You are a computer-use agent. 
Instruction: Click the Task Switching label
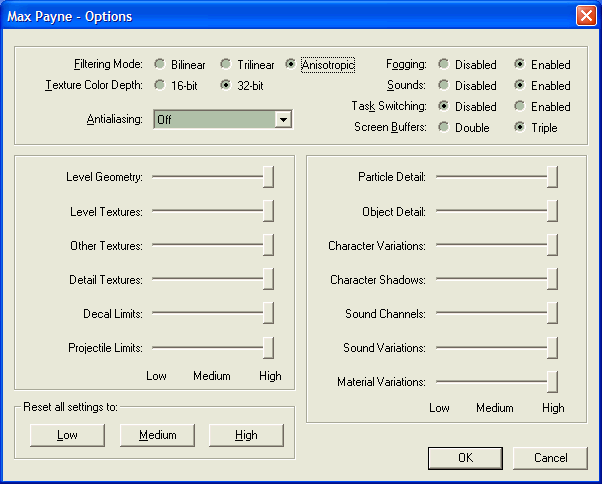[x=389, y=106]
